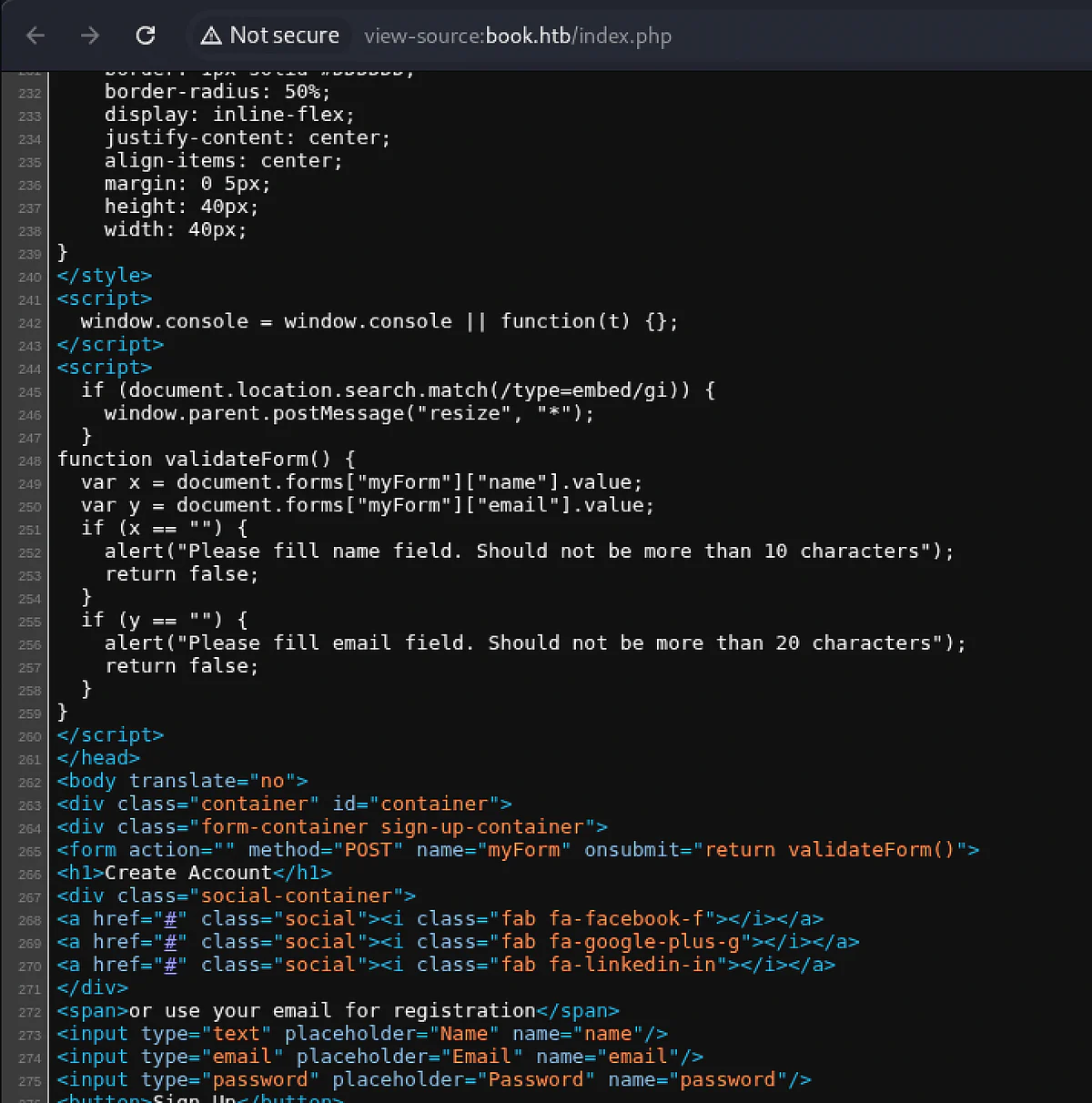This screenshot has width=1092, height=1103.
Task: Go forward with the browser forward arrow
Action: (x=90, y=35)
